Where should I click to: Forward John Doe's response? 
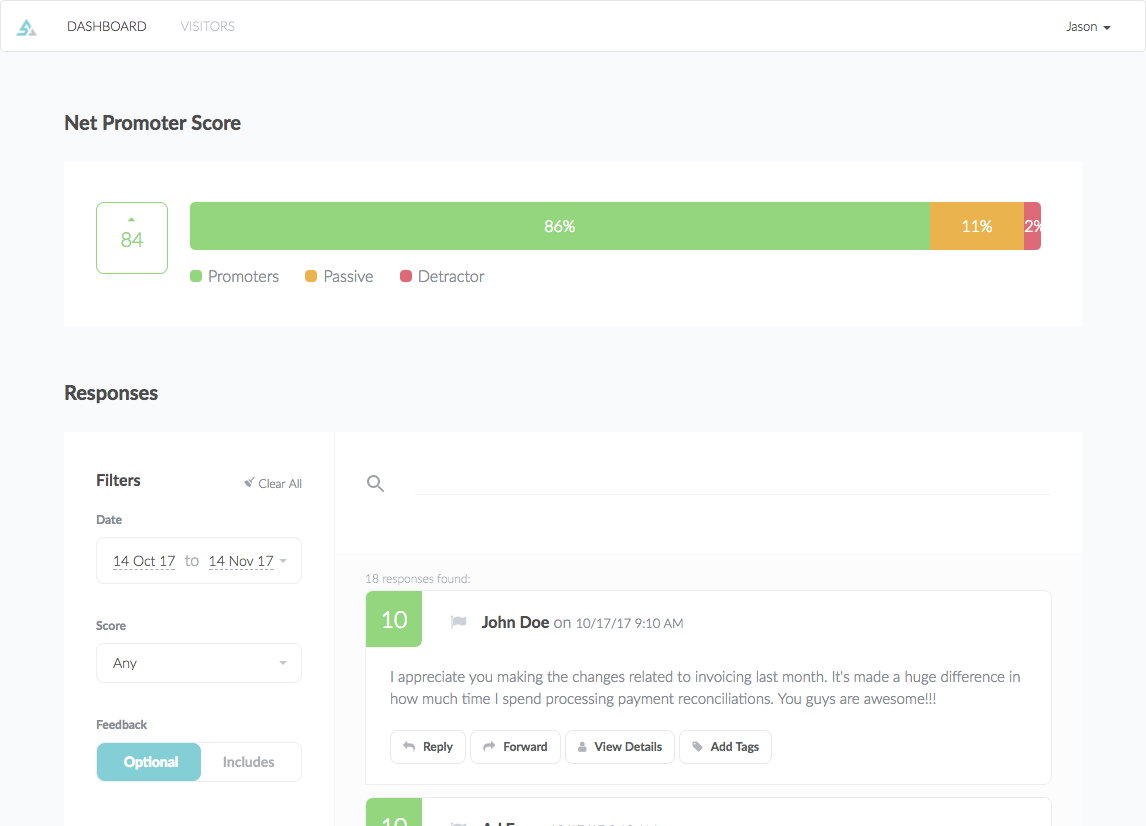515,746
